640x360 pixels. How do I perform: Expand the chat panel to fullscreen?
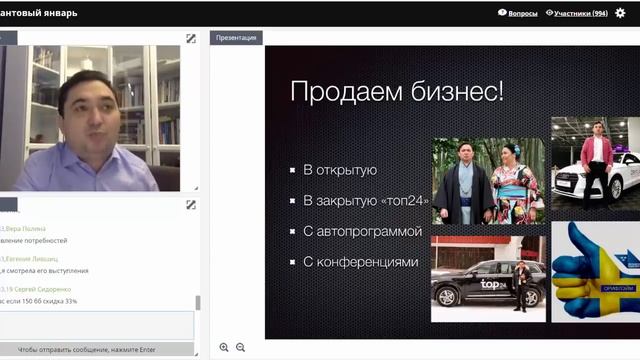click(191, 204)
